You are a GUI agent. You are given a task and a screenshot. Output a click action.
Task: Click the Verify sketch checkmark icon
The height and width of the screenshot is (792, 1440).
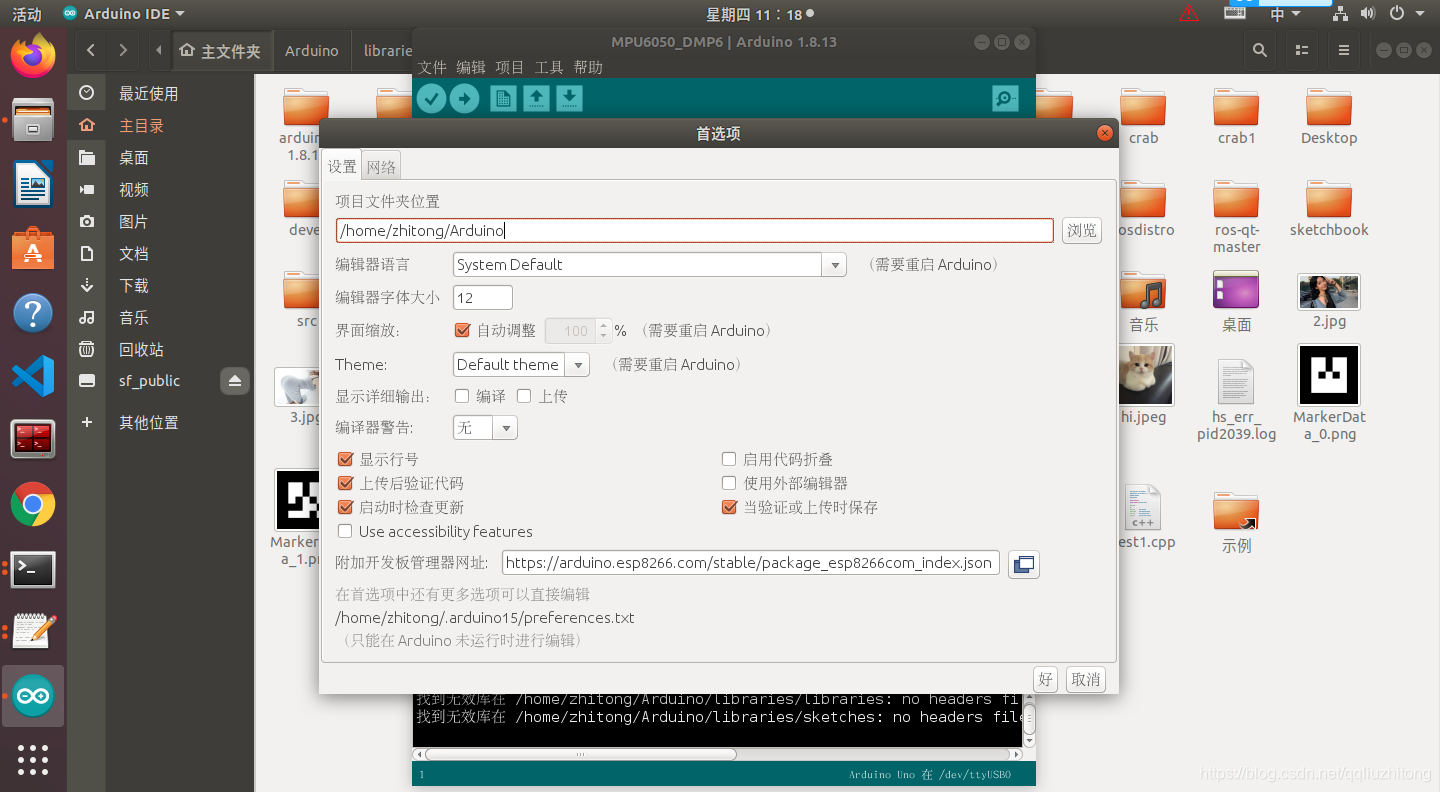[431, 98]
